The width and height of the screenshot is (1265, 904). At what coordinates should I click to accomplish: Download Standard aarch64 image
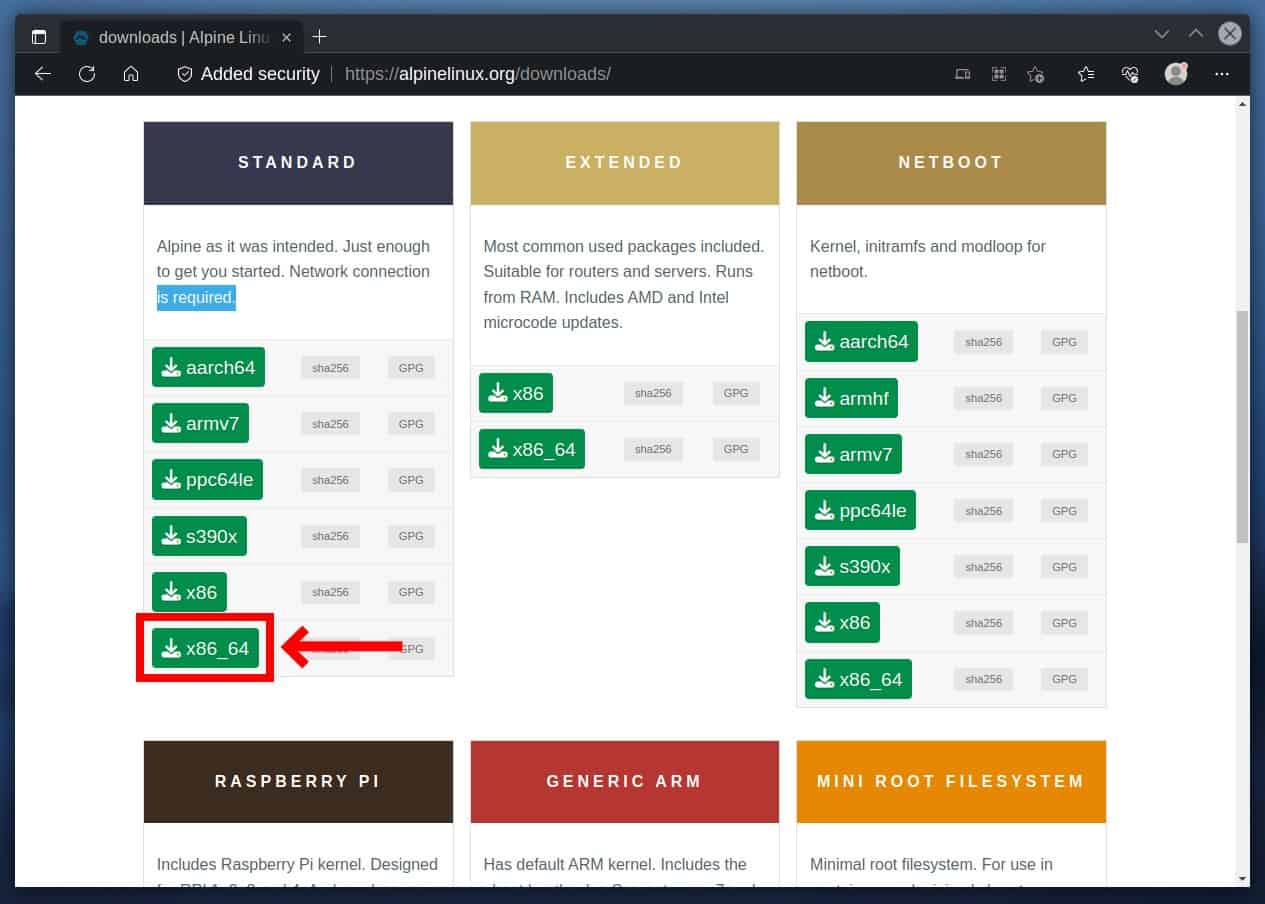pos(209,367)
